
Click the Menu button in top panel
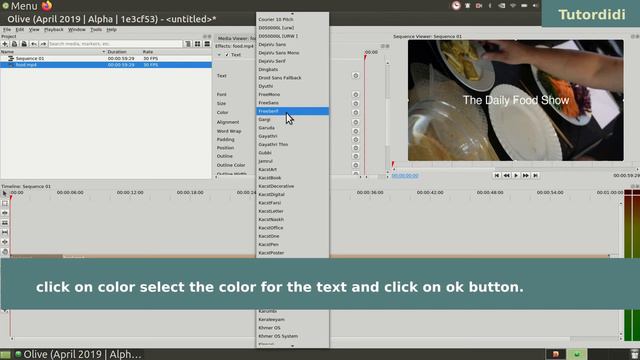[20, 6]
